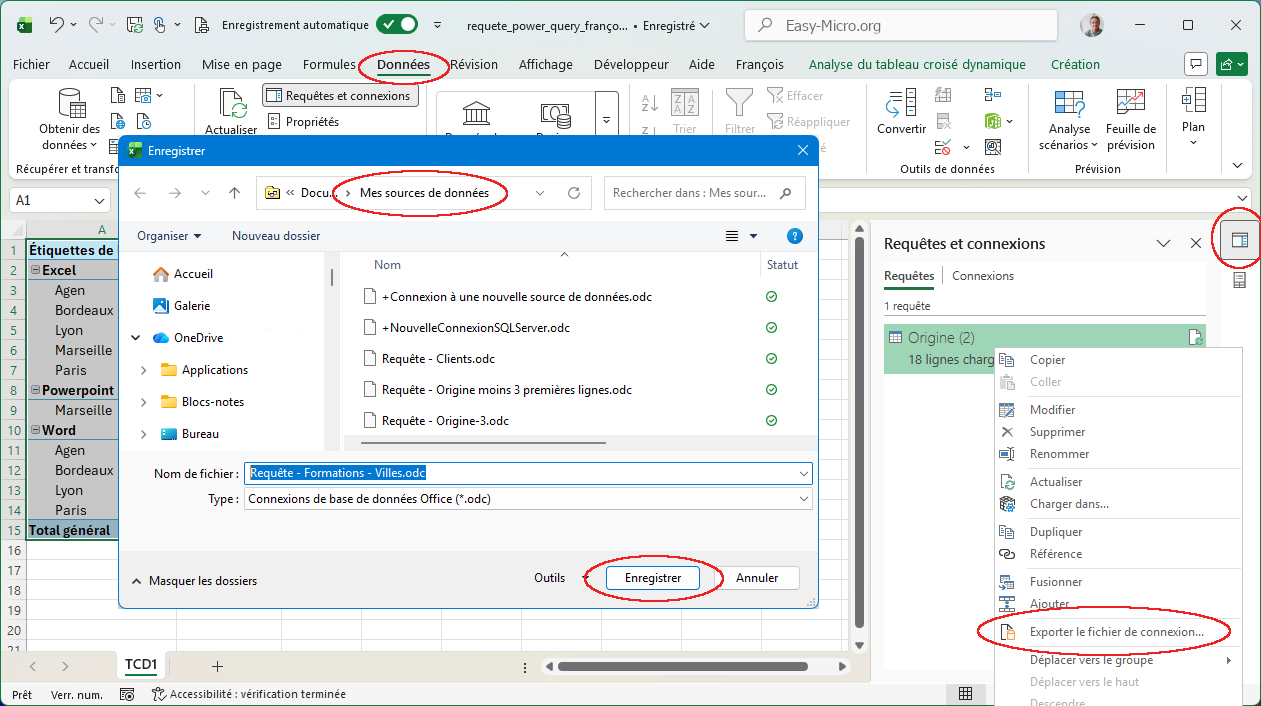Open the Organiser dropdown menu
This screenshot has height=706, width=1261.
(x=169, y=236)
